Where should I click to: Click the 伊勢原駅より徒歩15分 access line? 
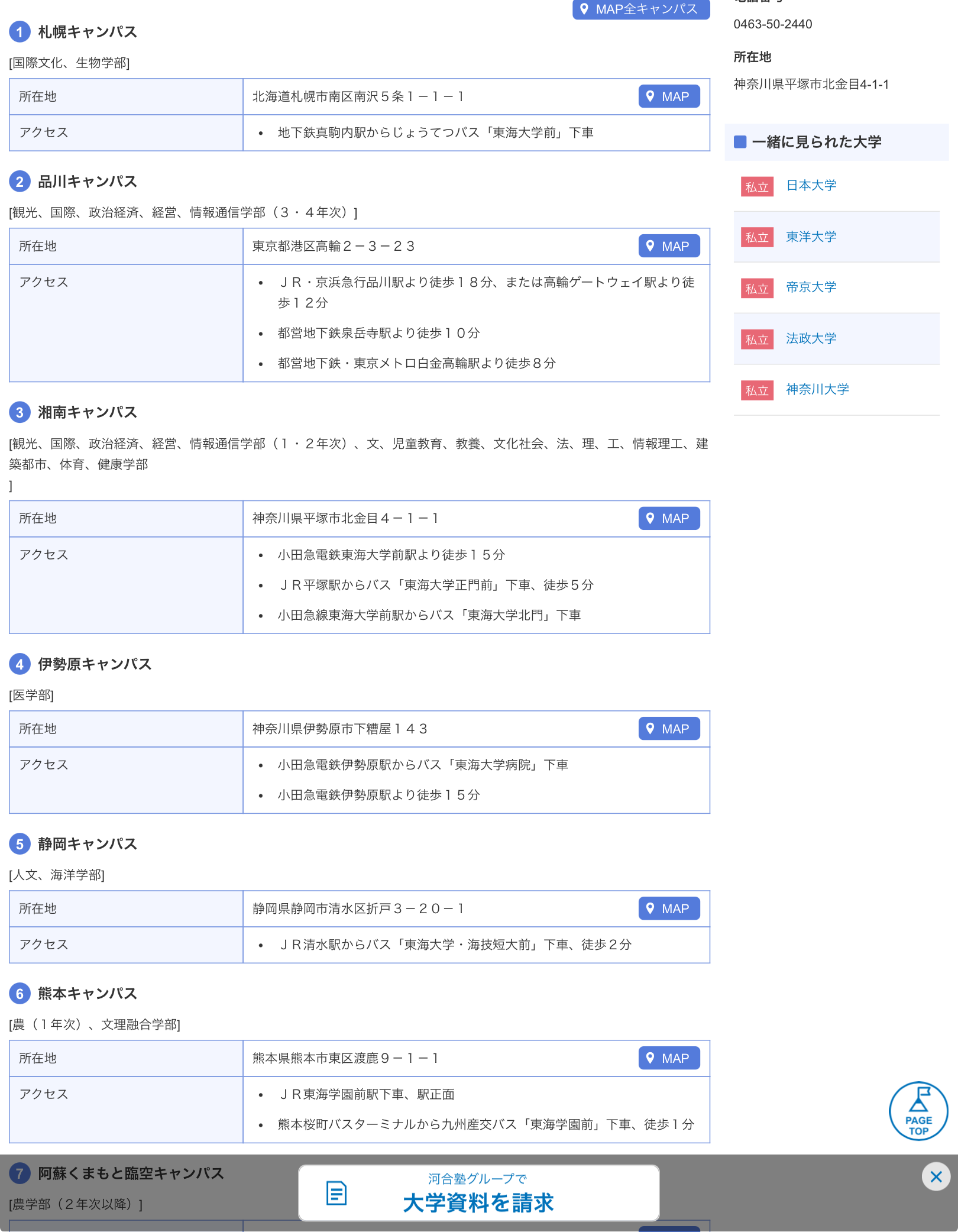click(379, 795)
